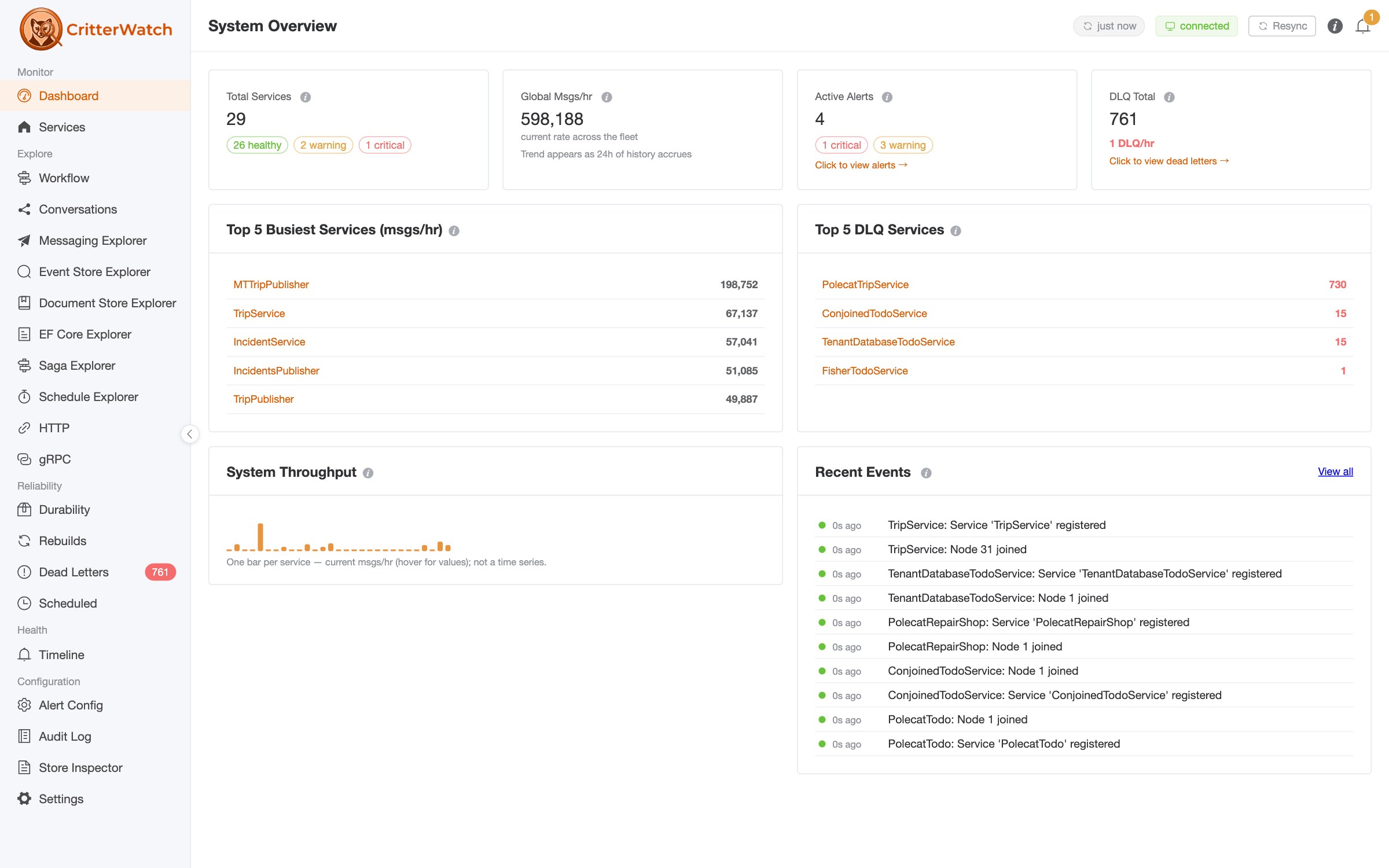Screen dimensions: 1389x868
Task: Click info icon next to Recent Events
Action: [926, 473]
